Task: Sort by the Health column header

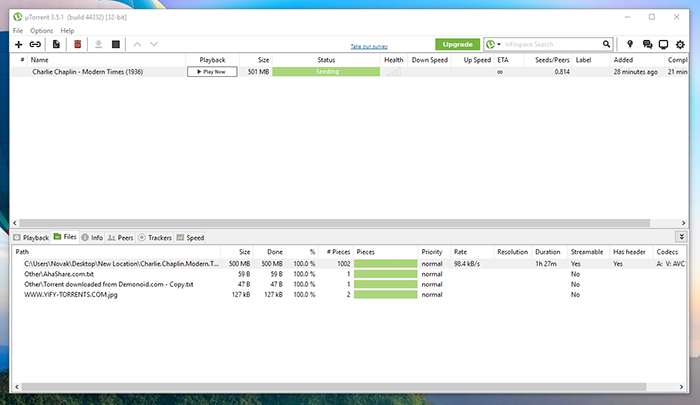Action: pos(394,60)
